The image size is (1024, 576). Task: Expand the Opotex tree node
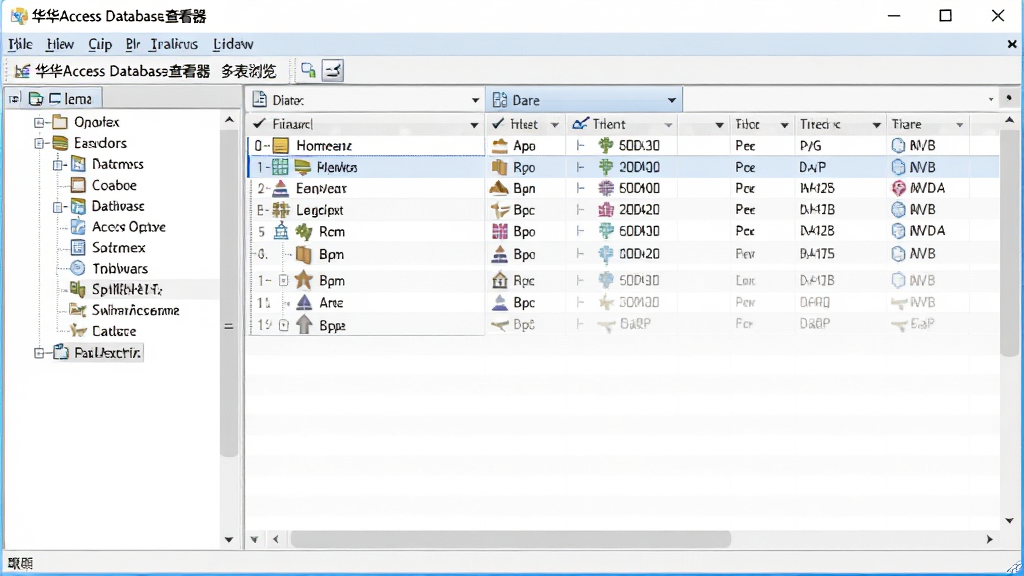coord(39,122)
